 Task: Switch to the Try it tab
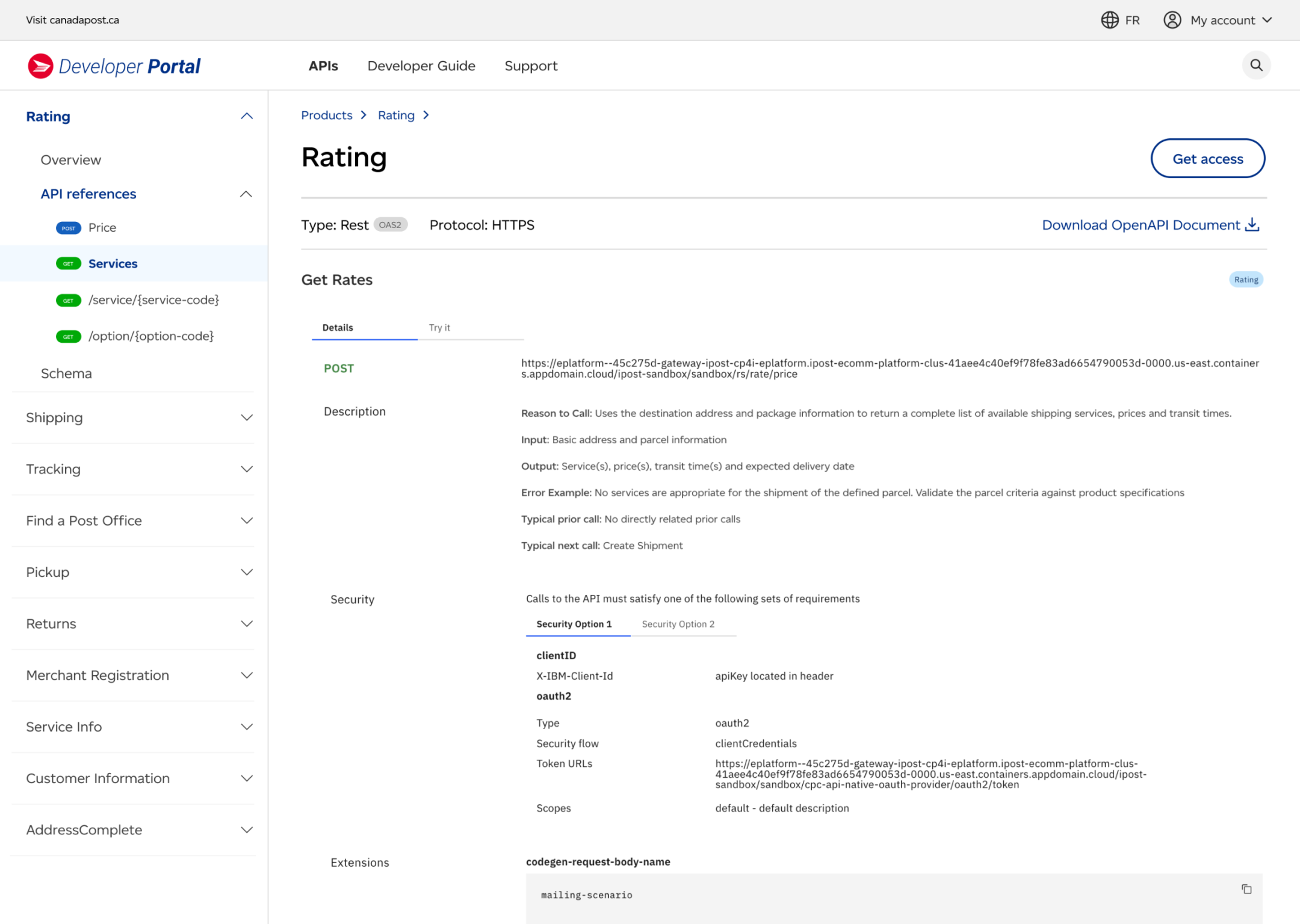click(470, 328)
